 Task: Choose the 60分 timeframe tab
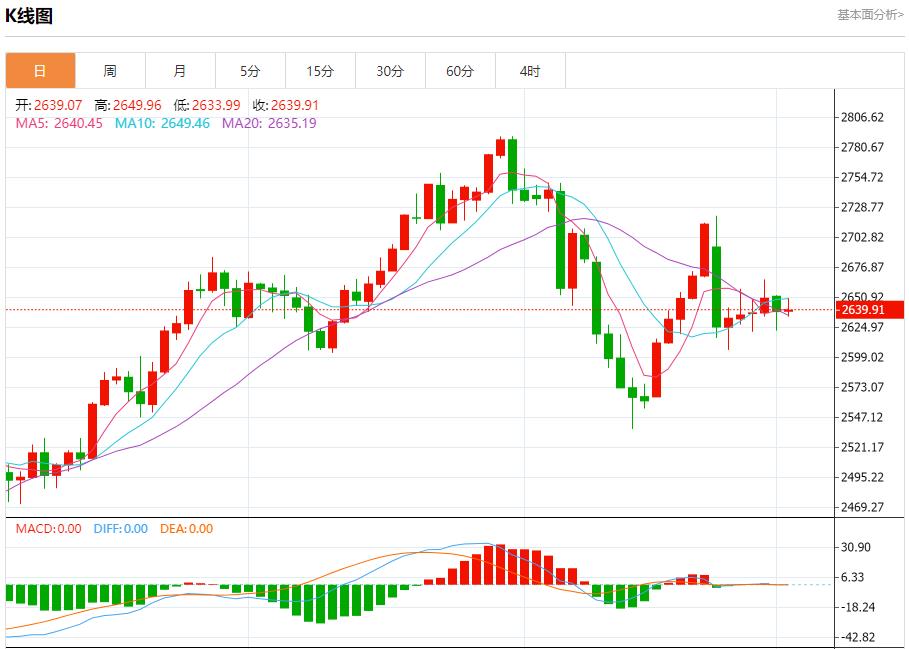460,71
